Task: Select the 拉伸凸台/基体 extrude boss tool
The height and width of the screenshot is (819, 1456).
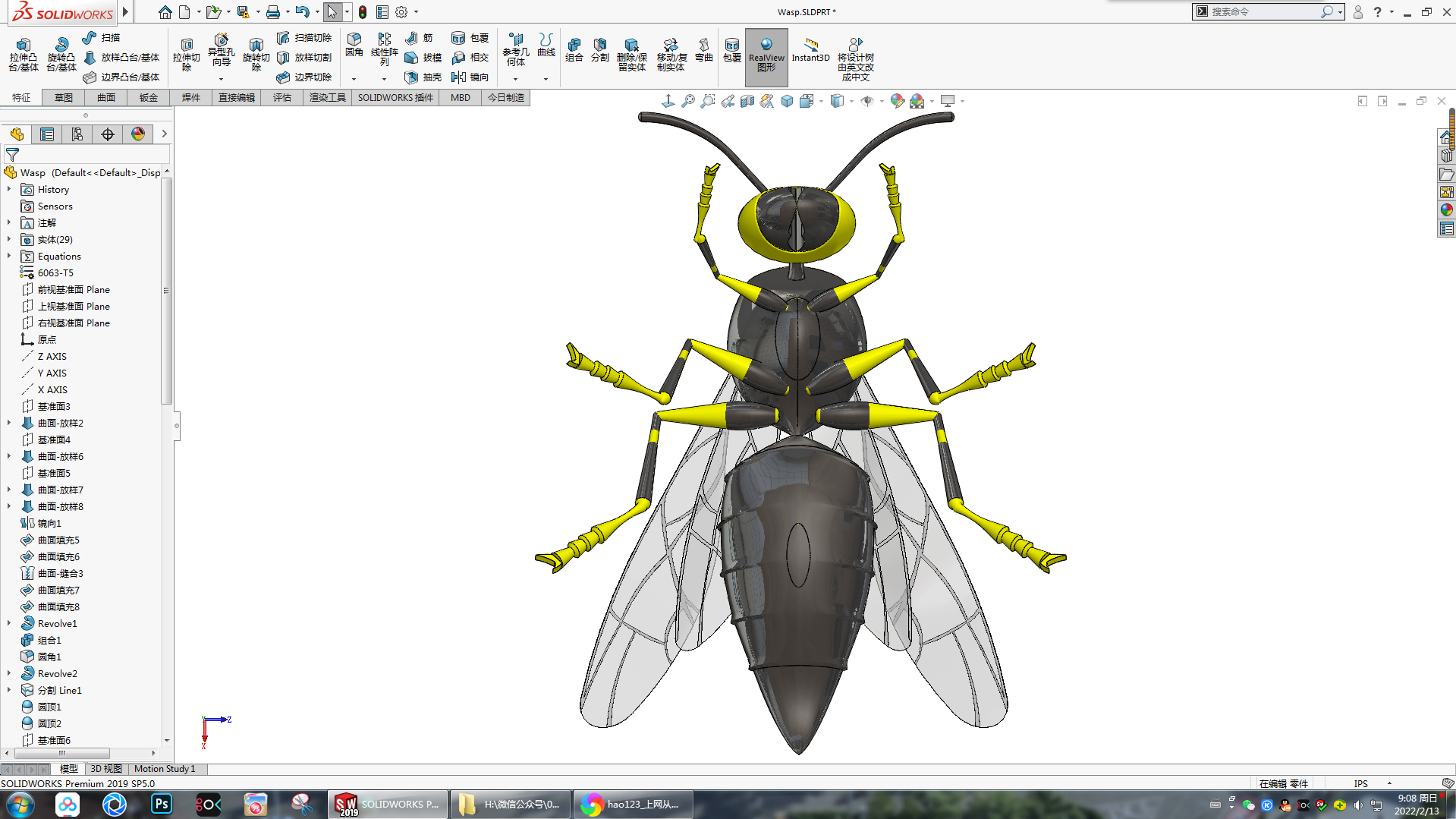Action: 24,55
